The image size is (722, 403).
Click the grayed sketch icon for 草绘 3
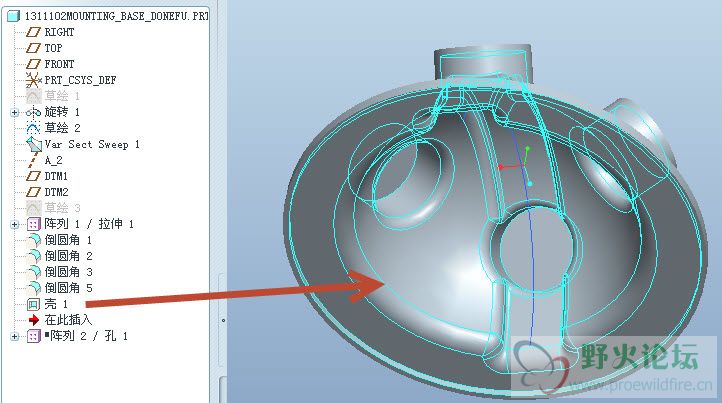34,208
